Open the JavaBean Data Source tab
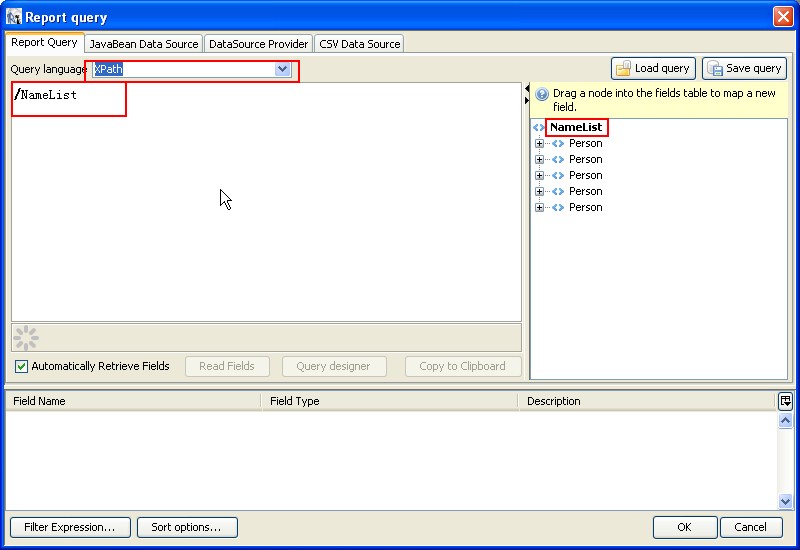The width and height of the screenshot is (800, 550). [x=144, y=44]
